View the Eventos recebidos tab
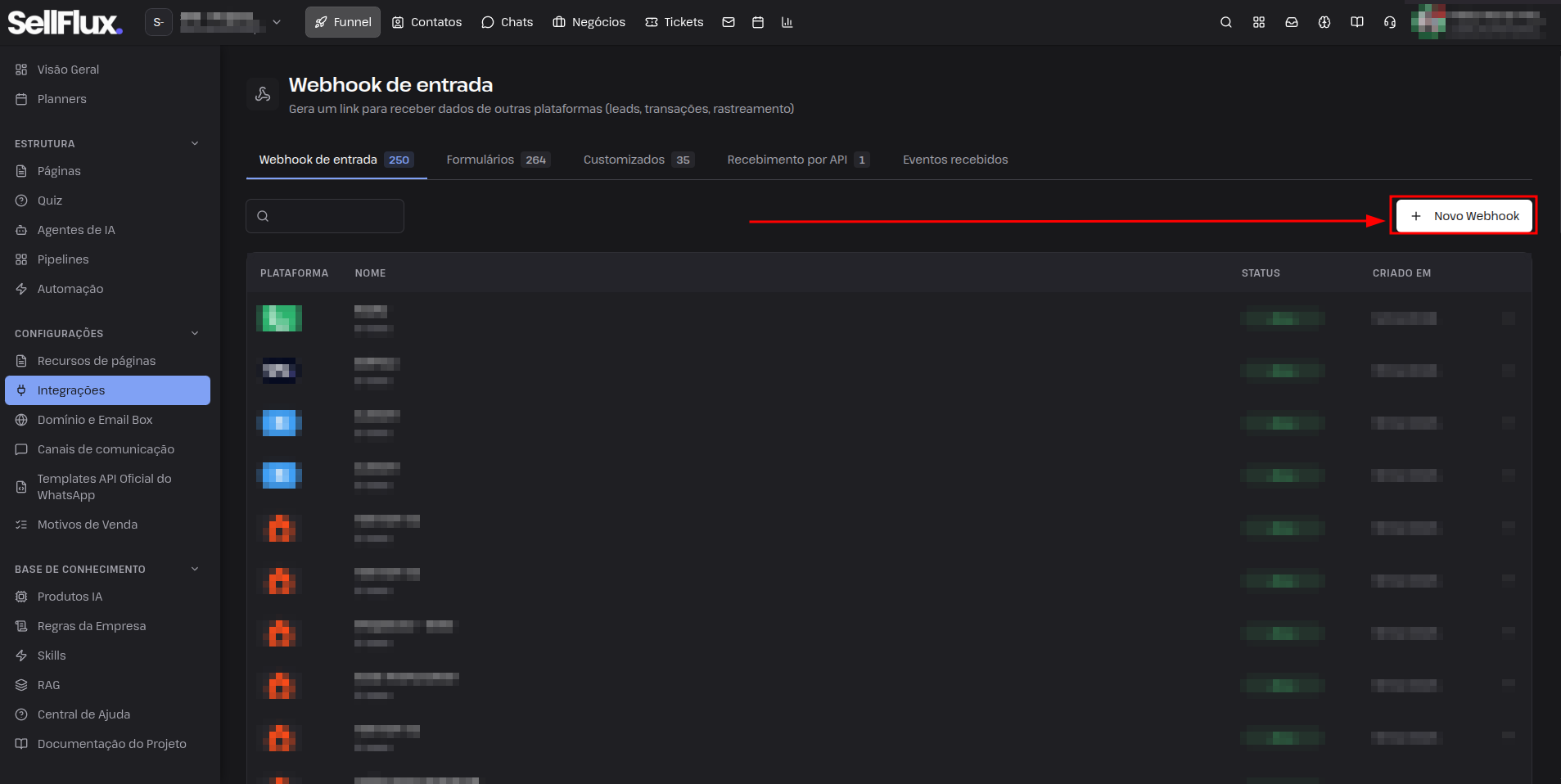The image size is (1561, 784). point(955,160)
